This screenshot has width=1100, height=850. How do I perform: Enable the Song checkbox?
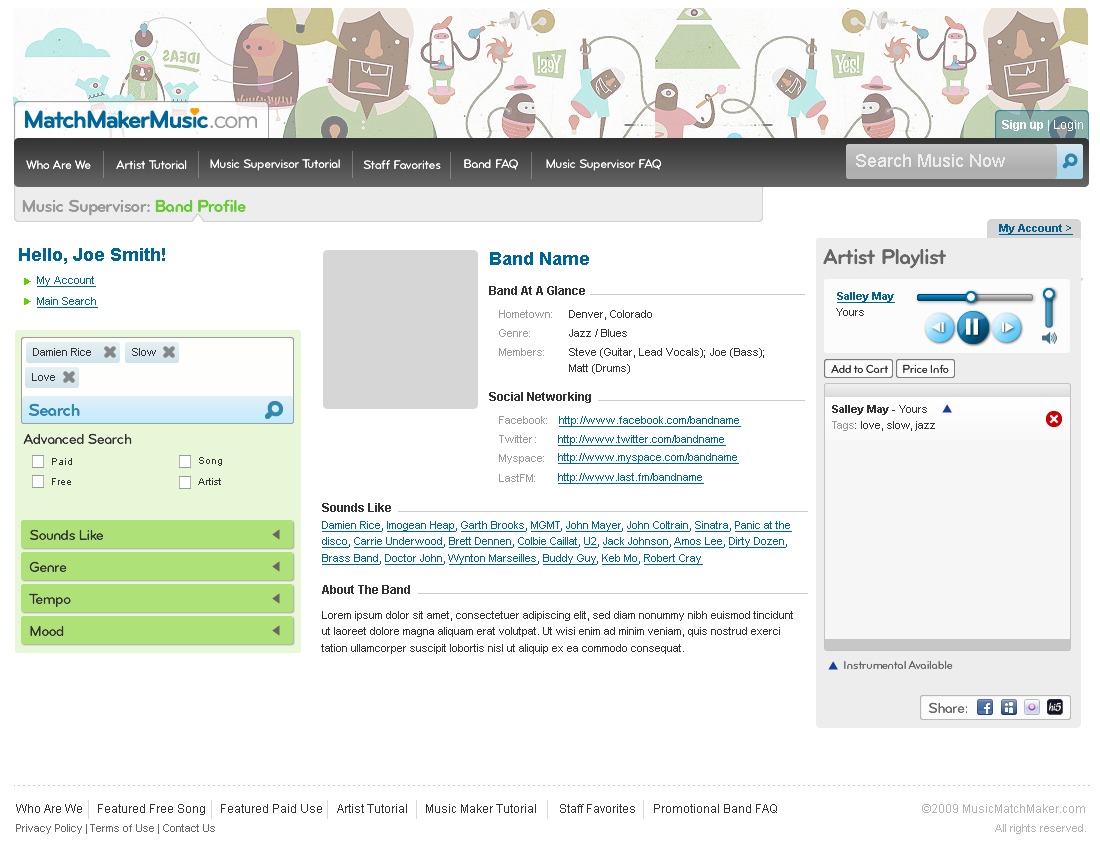pyautogui.click(x=185, y=461)
